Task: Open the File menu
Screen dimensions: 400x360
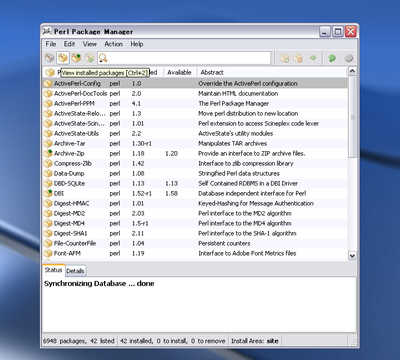Action: [x=51, y=44]
